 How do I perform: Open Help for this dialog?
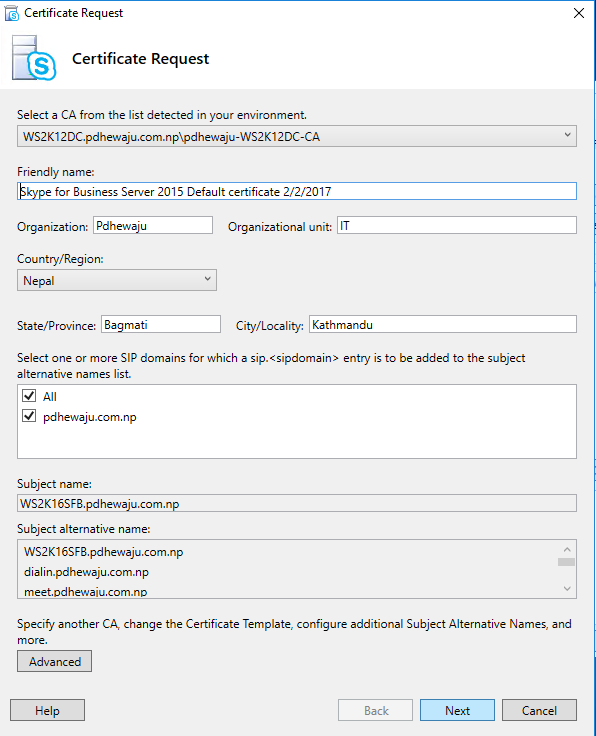47,710
